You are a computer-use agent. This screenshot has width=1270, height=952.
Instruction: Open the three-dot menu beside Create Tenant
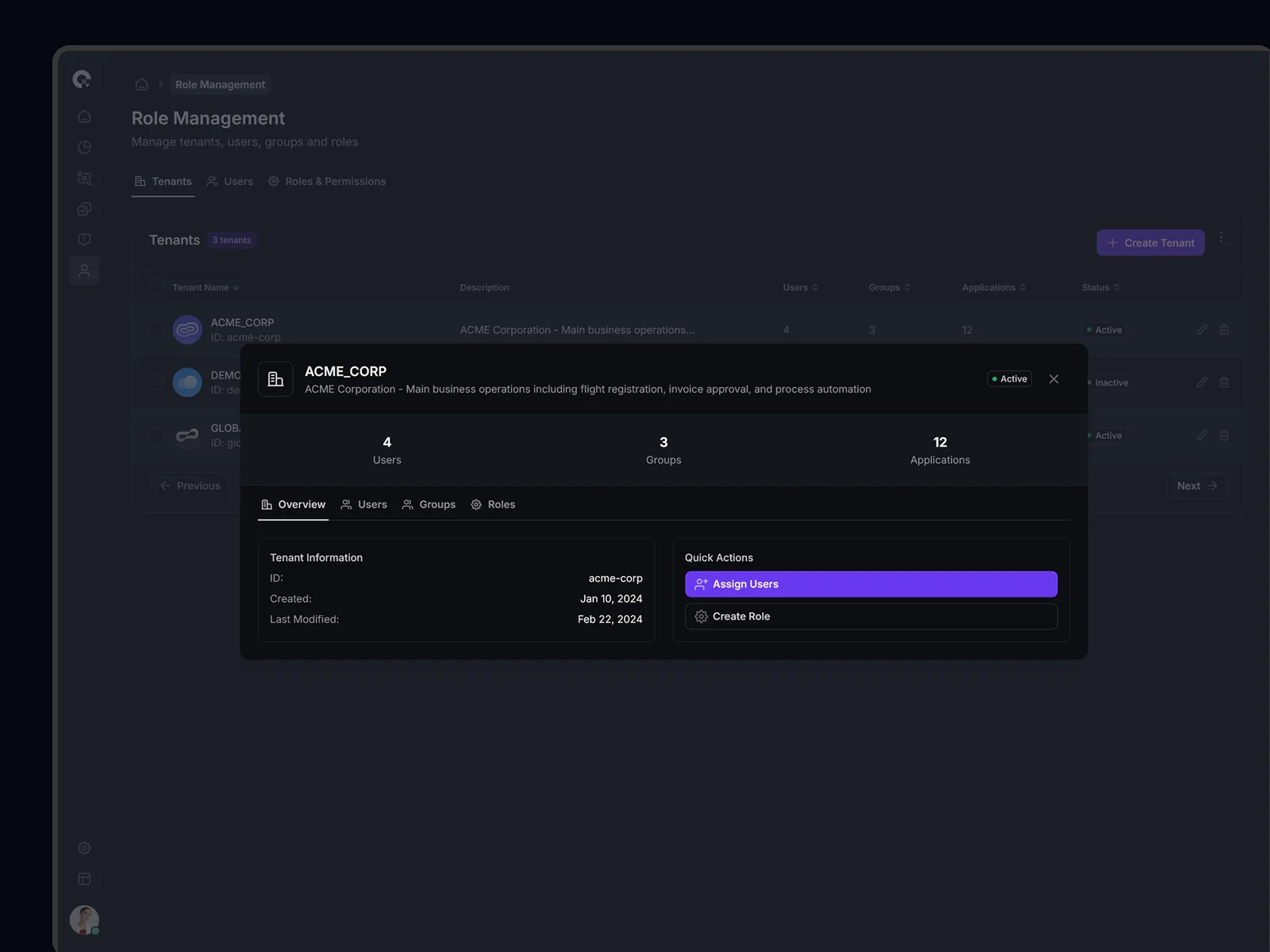point(1221,237)
